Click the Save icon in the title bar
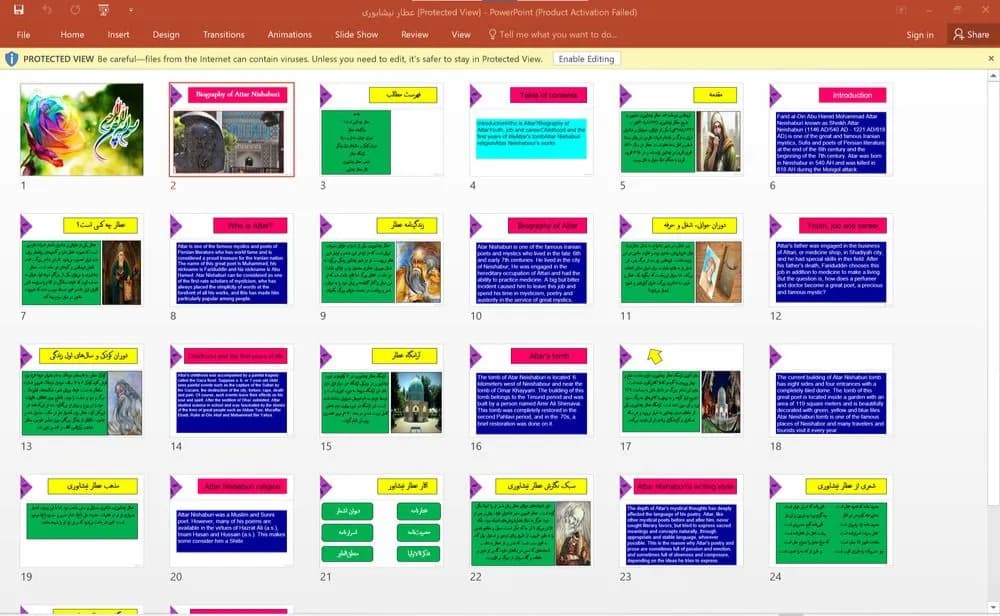 tap(18, 10)
